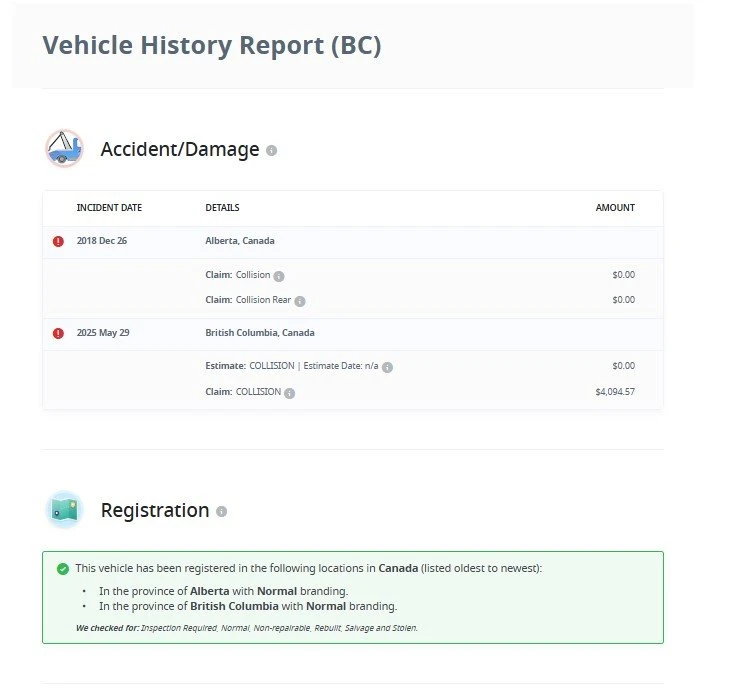Click the Vehicle History Report (BC) title
The width and height of the screenshot is (735, 700).
[212, 45]
